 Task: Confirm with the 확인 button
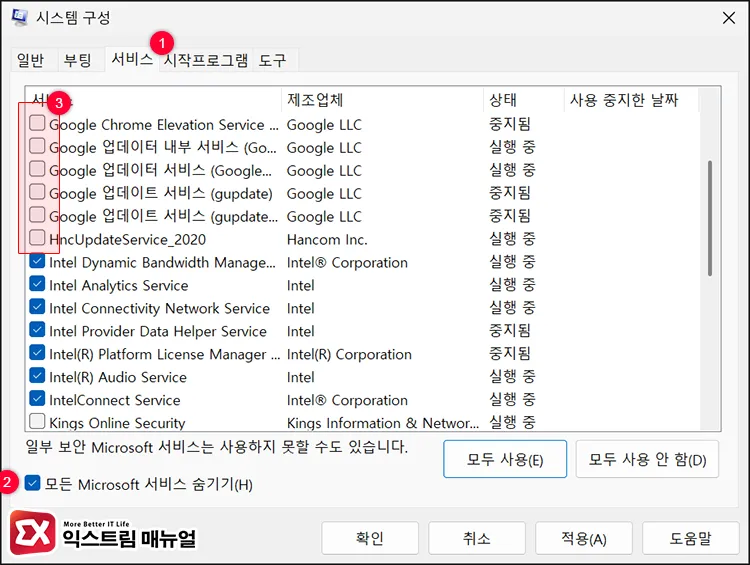tap(370, 538)
